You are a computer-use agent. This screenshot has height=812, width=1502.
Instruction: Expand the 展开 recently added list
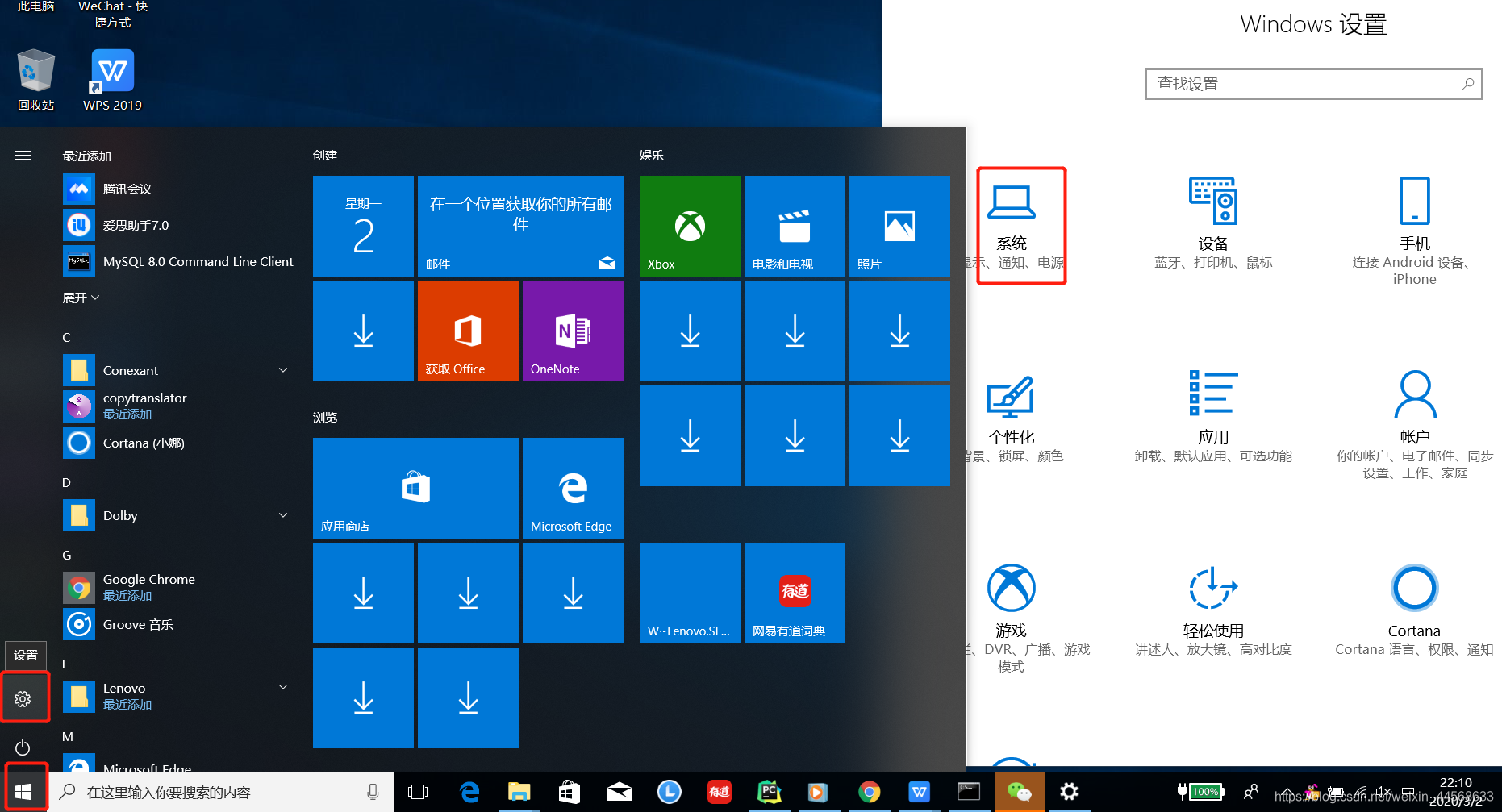(81, 298)
